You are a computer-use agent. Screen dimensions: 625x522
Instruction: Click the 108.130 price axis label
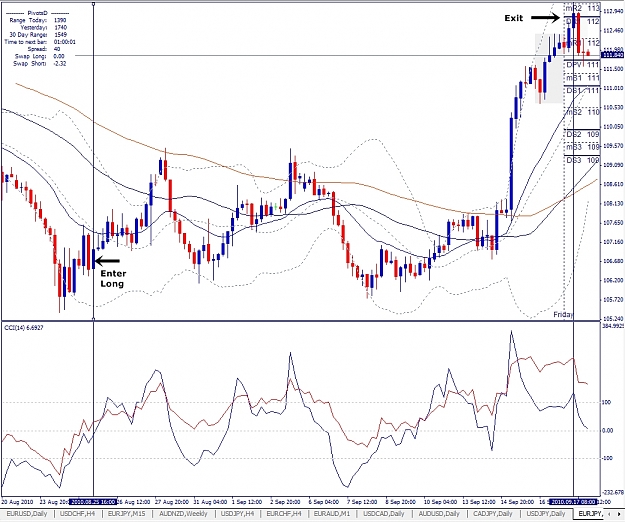[613, 203]
